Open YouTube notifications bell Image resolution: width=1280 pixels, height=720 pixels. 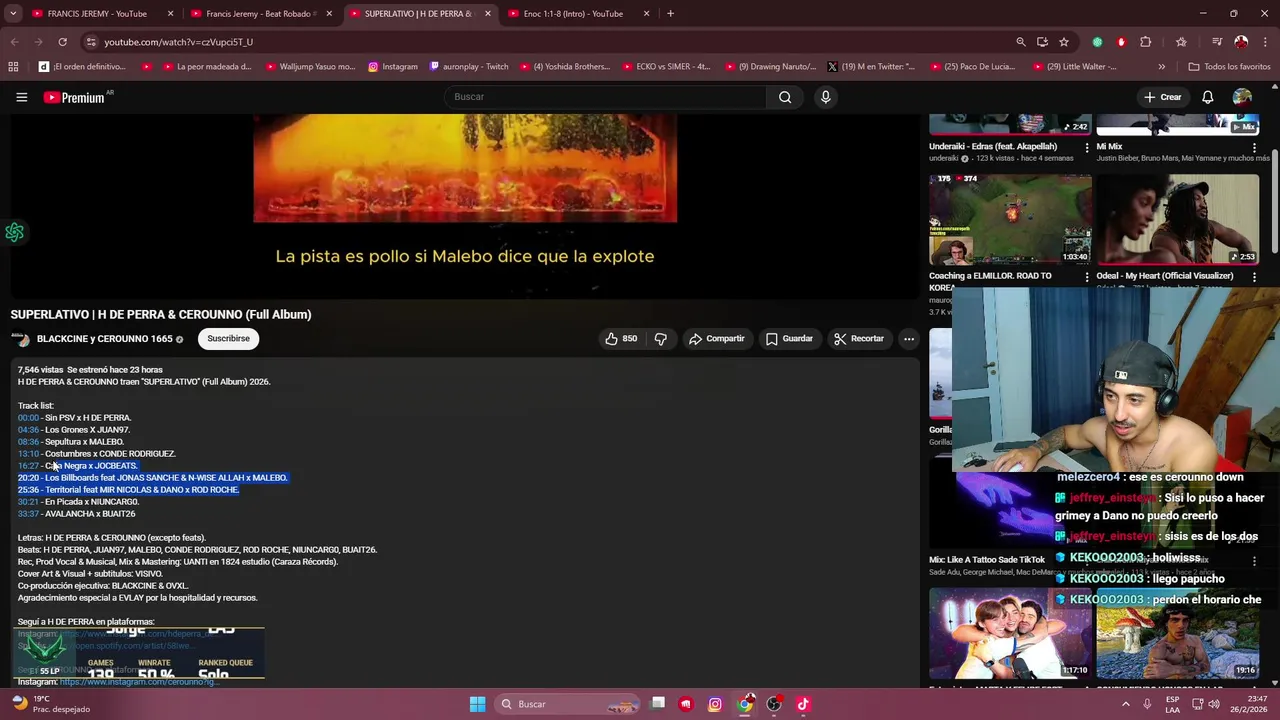(x=1207, y=97)
